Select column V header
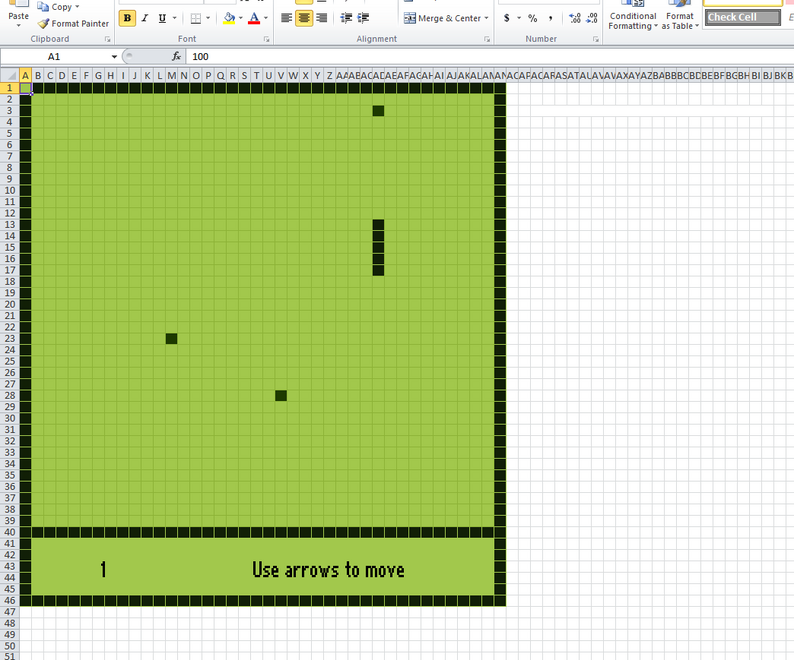 click(x=281, y=76)
